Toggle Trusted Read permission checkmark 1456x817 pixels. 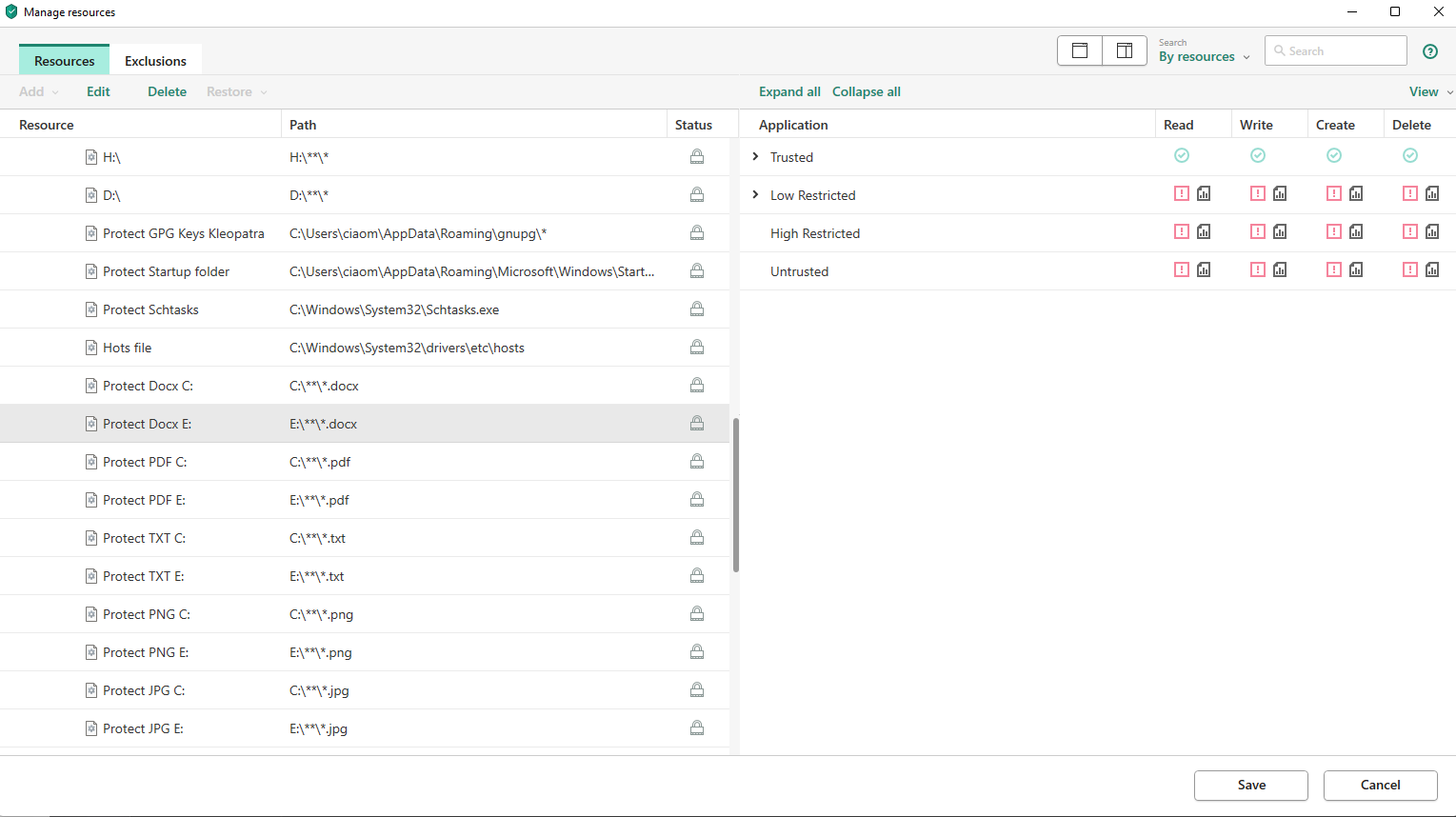(x=1182, y=156)
